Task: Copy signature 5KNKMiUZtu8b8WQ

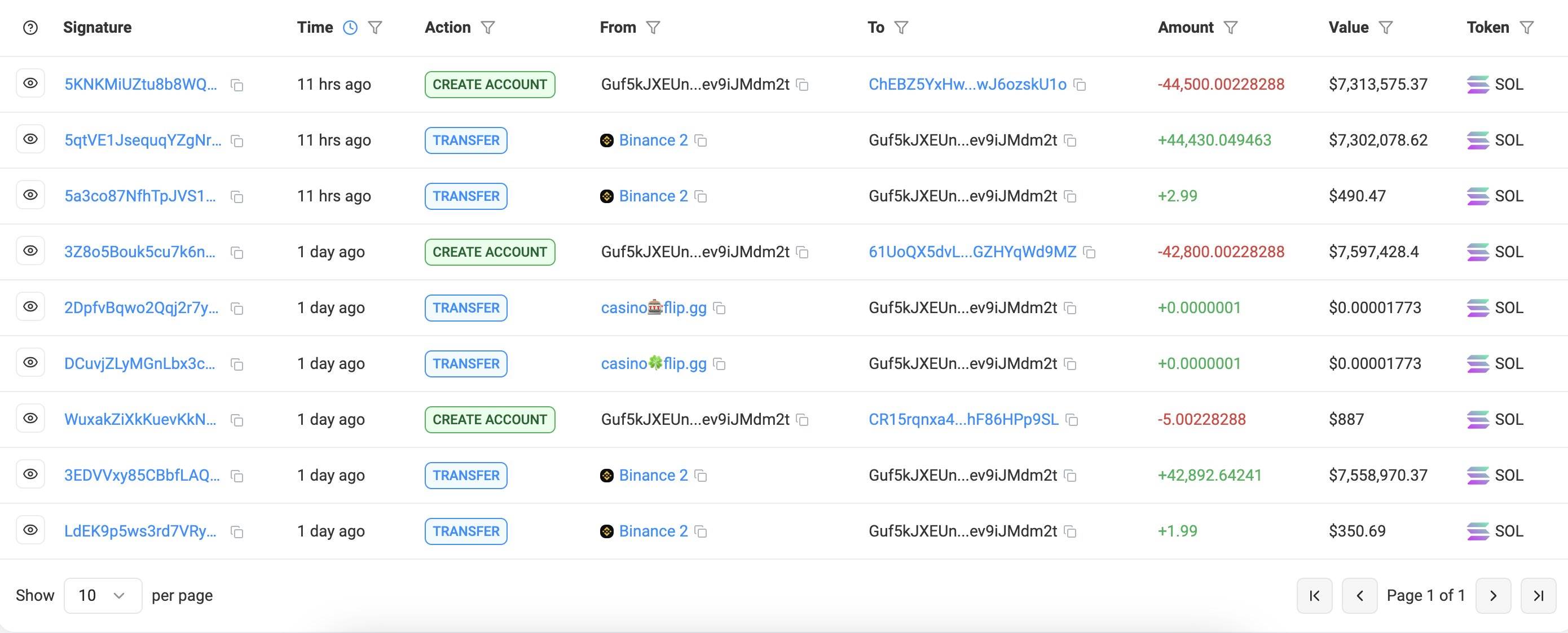Action: pos(237,85)
